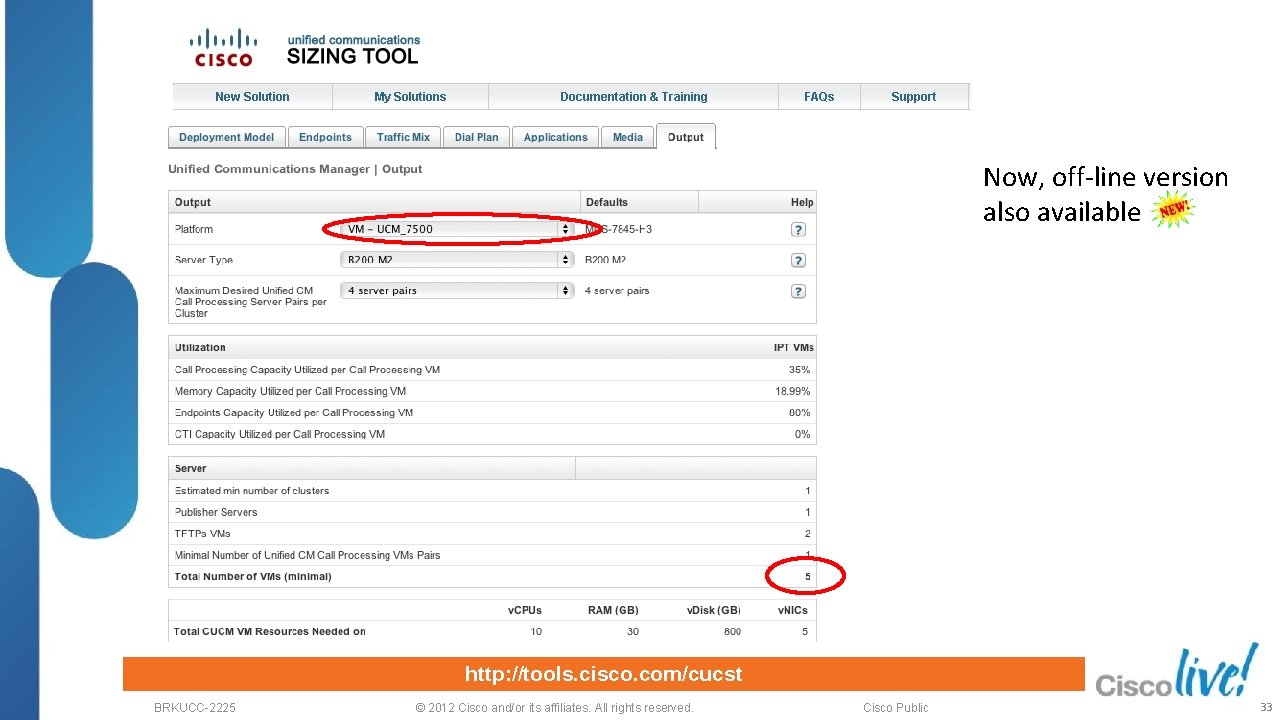The height and width of the screenshot is (720, 1280).
Task: Open the Server Type B200 M2 dropdown
Action: click(x=457, y=260)
